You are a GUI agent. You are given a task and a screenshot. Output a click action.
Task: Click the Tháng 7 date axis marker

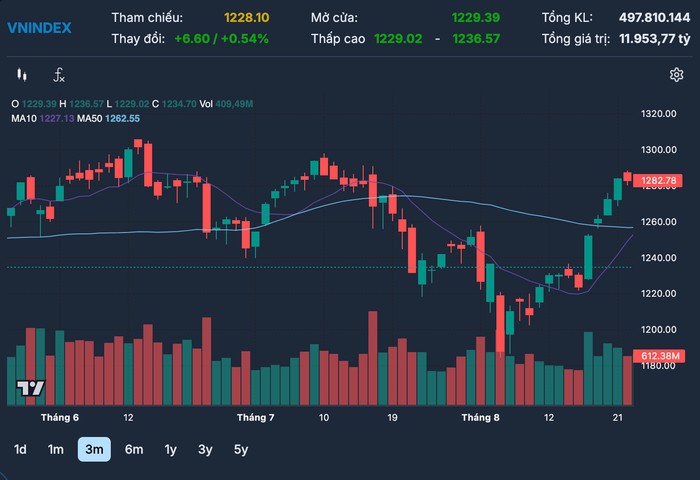coord(255,417)
